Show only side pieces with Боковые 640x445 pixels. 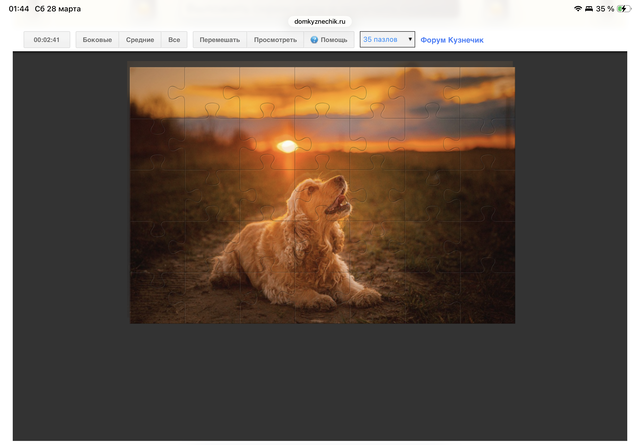tap(97, 40)
